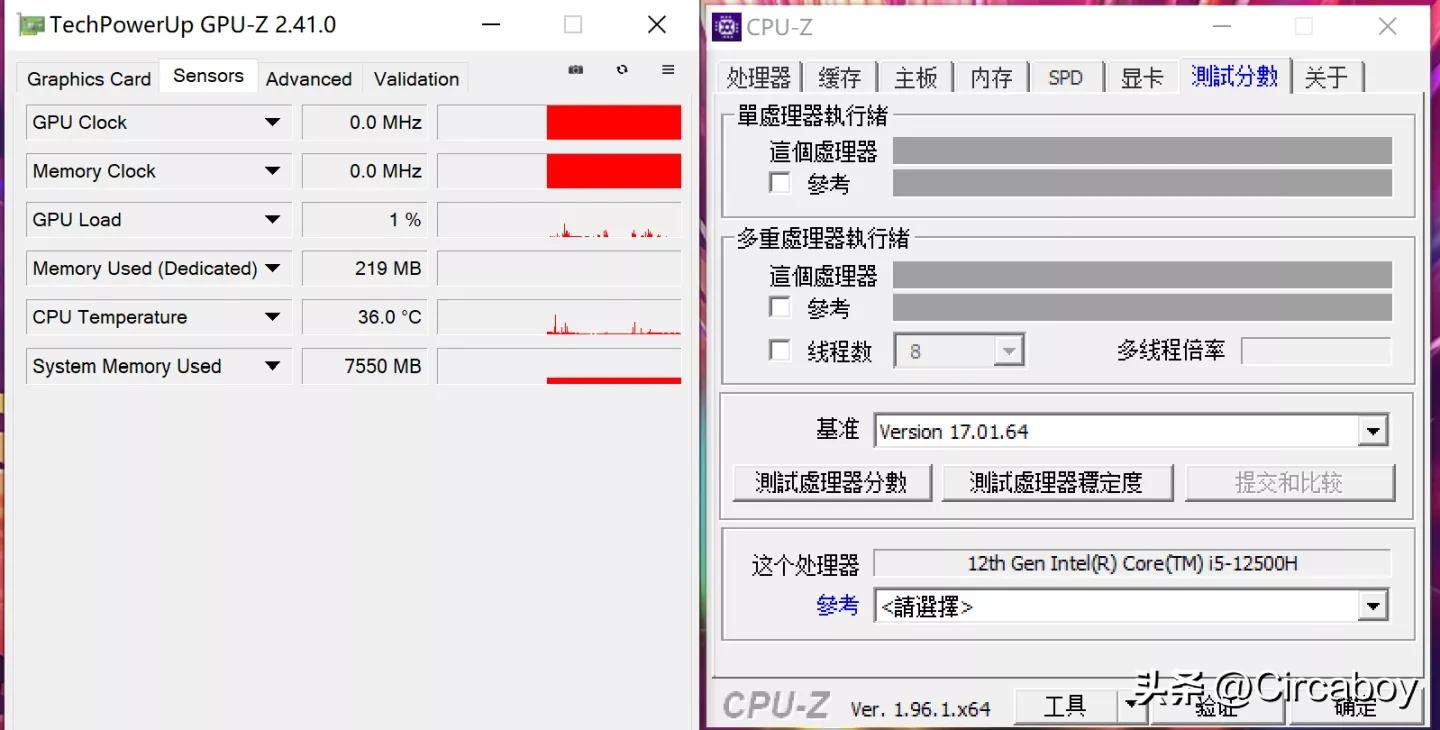Open the 基准 Version 17.01.64 dropdown
1440x730 pixels.
[1375, 430]
